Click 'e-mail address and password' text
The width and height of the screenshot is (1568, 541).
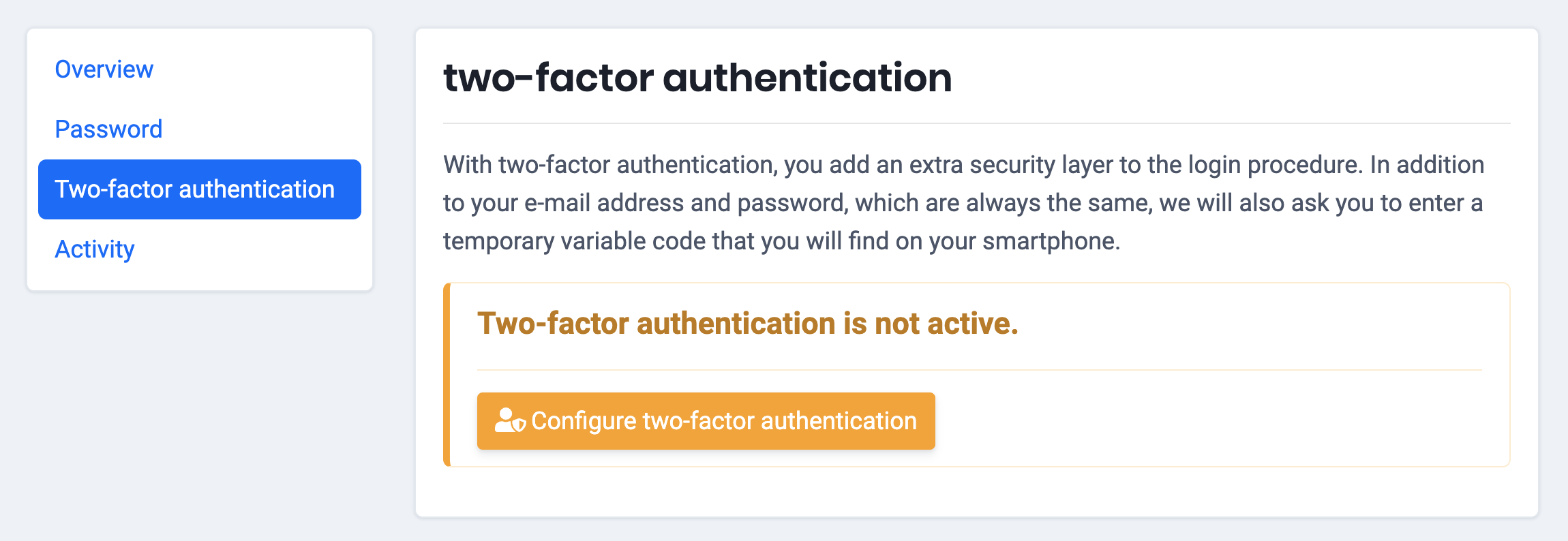tap(685, 203)
